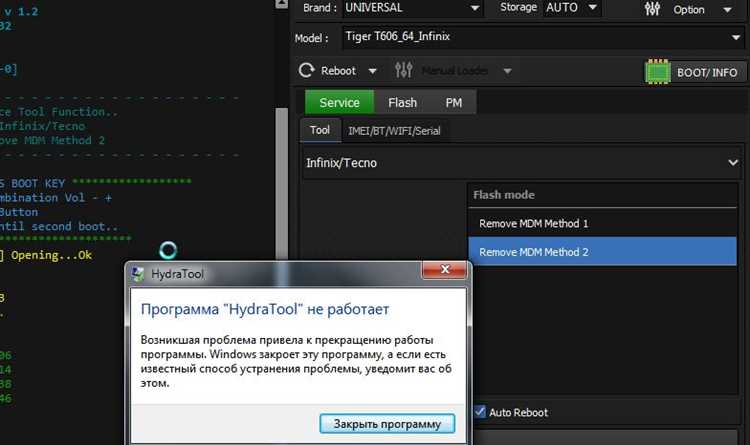Switch to the Service tab

point(340,102)
